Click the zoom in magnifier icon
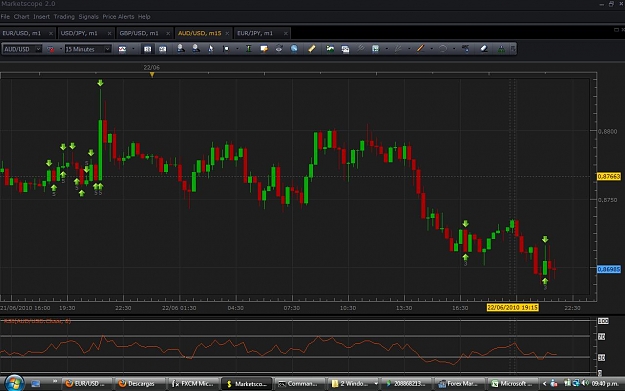The width and height of the screenshot is (625, 391). tap(181, 49)
